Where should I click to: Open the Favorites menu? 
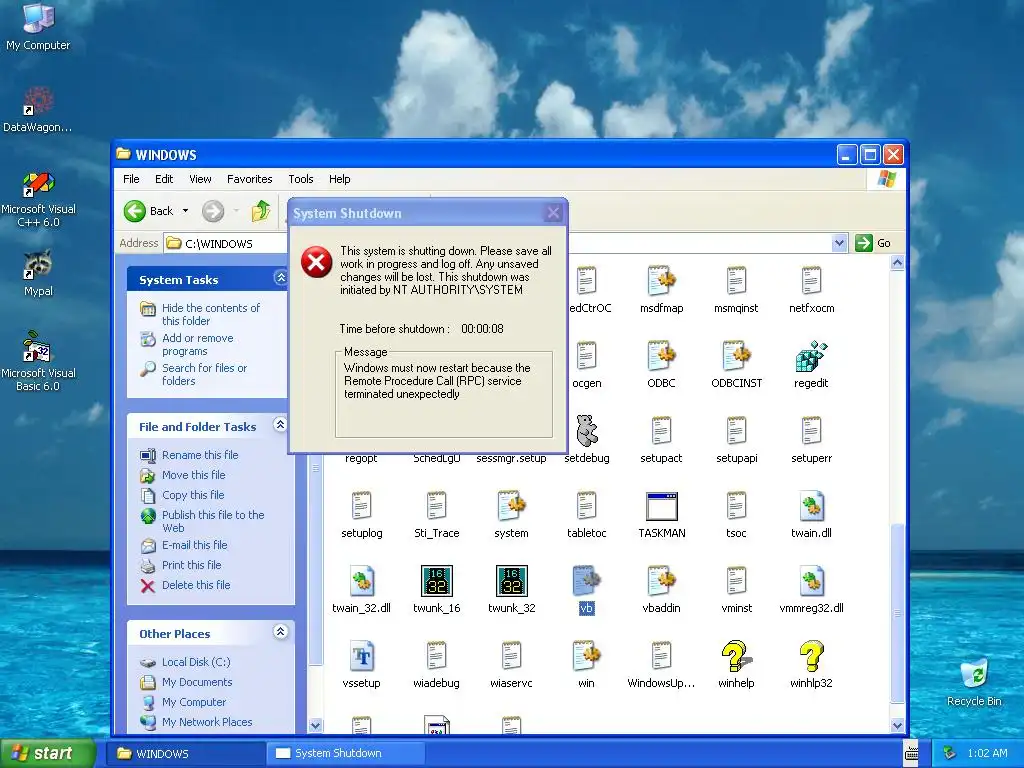(x=249, y=179)
